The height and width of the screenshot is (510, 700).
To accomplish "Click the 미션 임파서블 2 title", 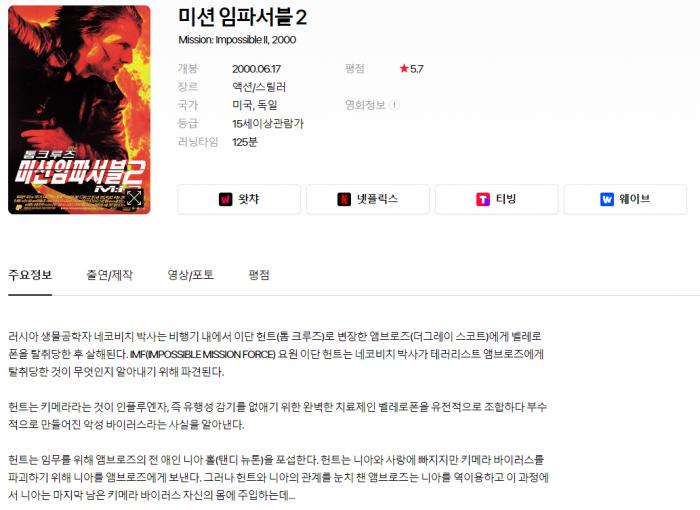I will tap(242, 17).
